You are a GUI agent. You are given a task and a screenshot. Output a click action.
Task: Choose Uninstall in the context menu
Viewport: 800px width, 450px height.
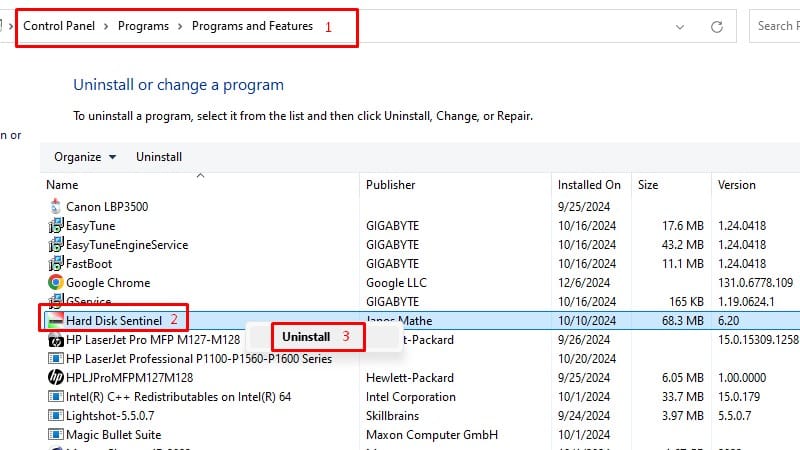(306, 337)
